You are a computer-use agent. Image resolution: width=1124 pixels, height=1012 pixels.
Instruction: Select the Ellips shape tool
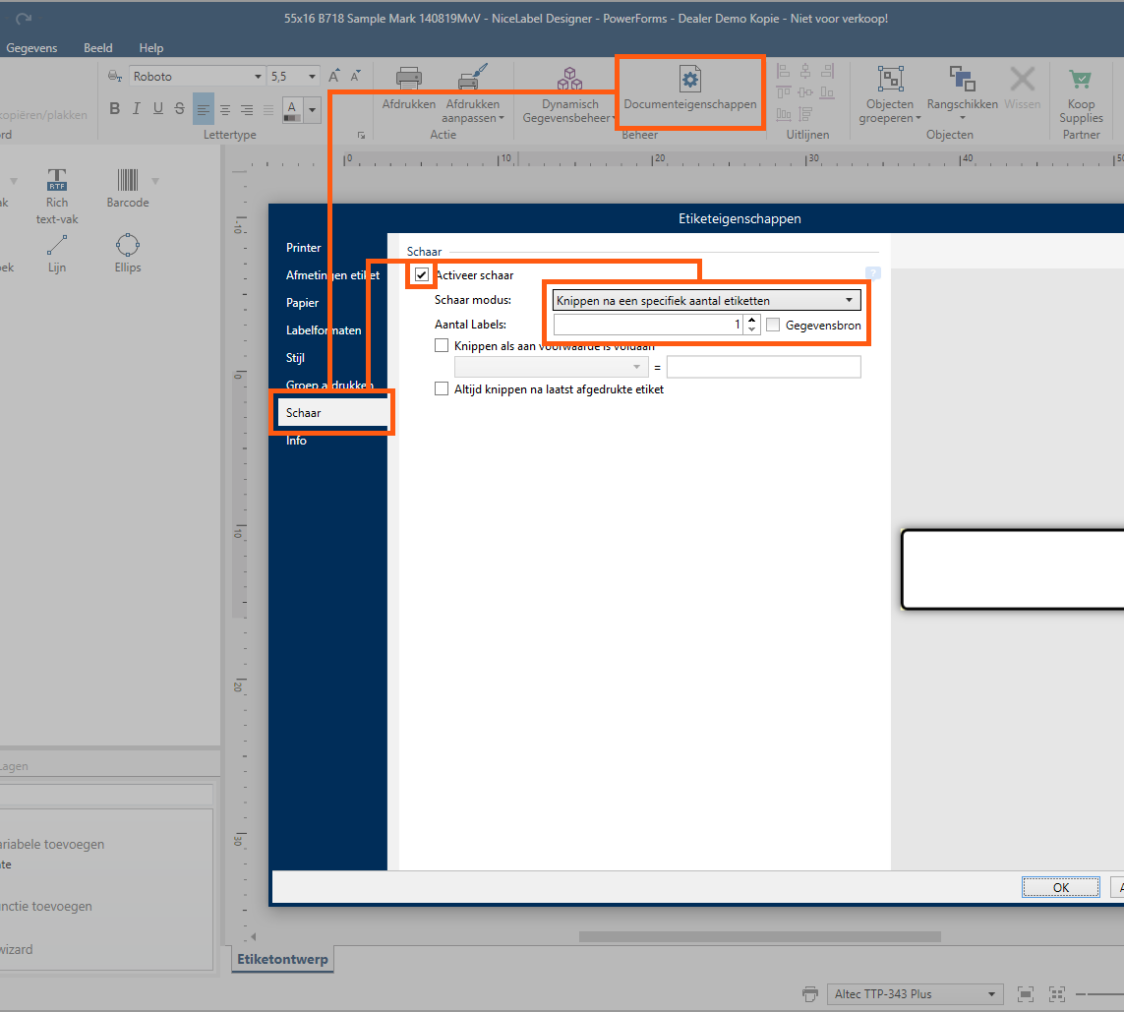click(x=127, y=245)
